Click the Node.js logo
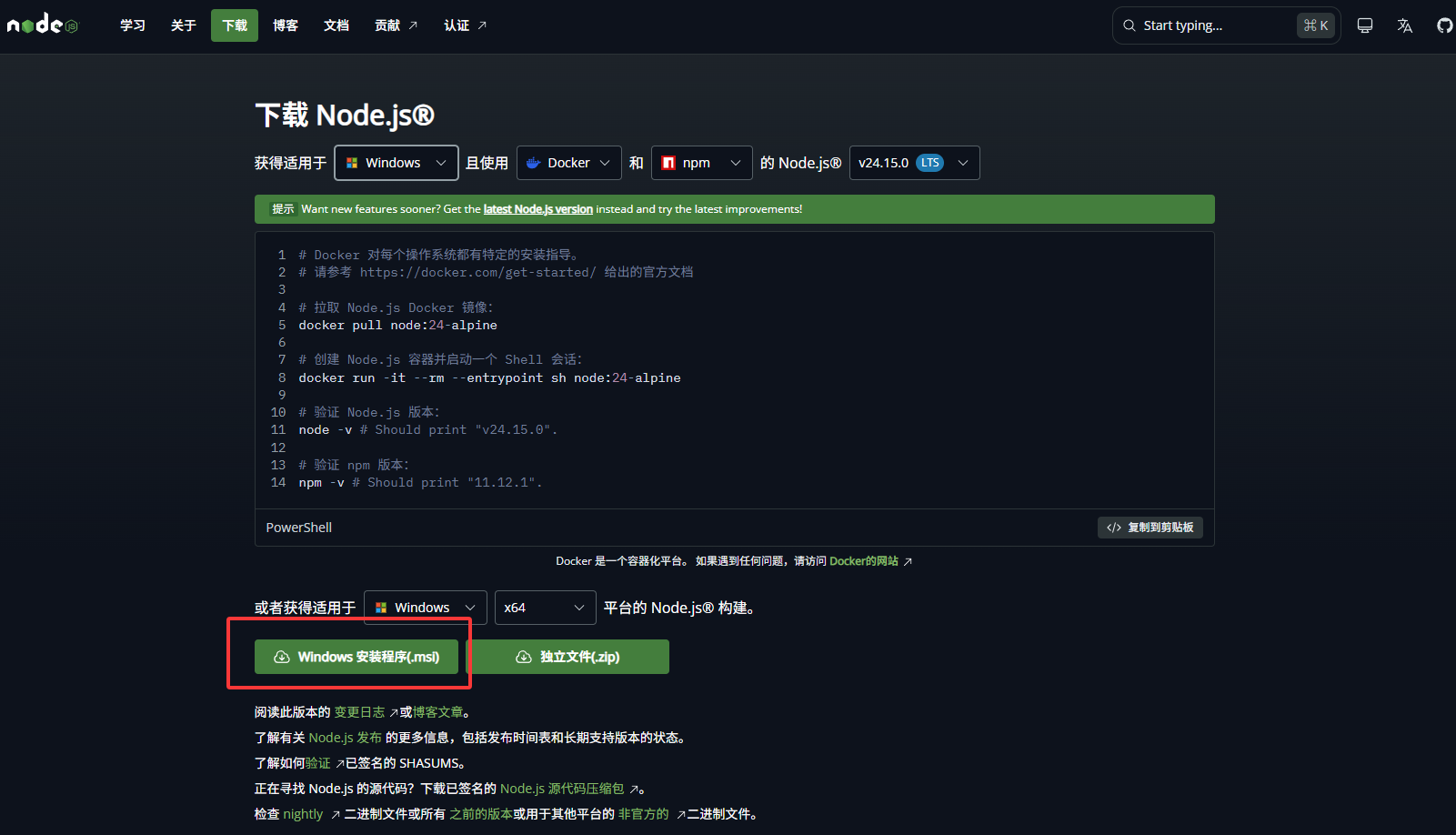1456x835 pixels. (42, 25)
